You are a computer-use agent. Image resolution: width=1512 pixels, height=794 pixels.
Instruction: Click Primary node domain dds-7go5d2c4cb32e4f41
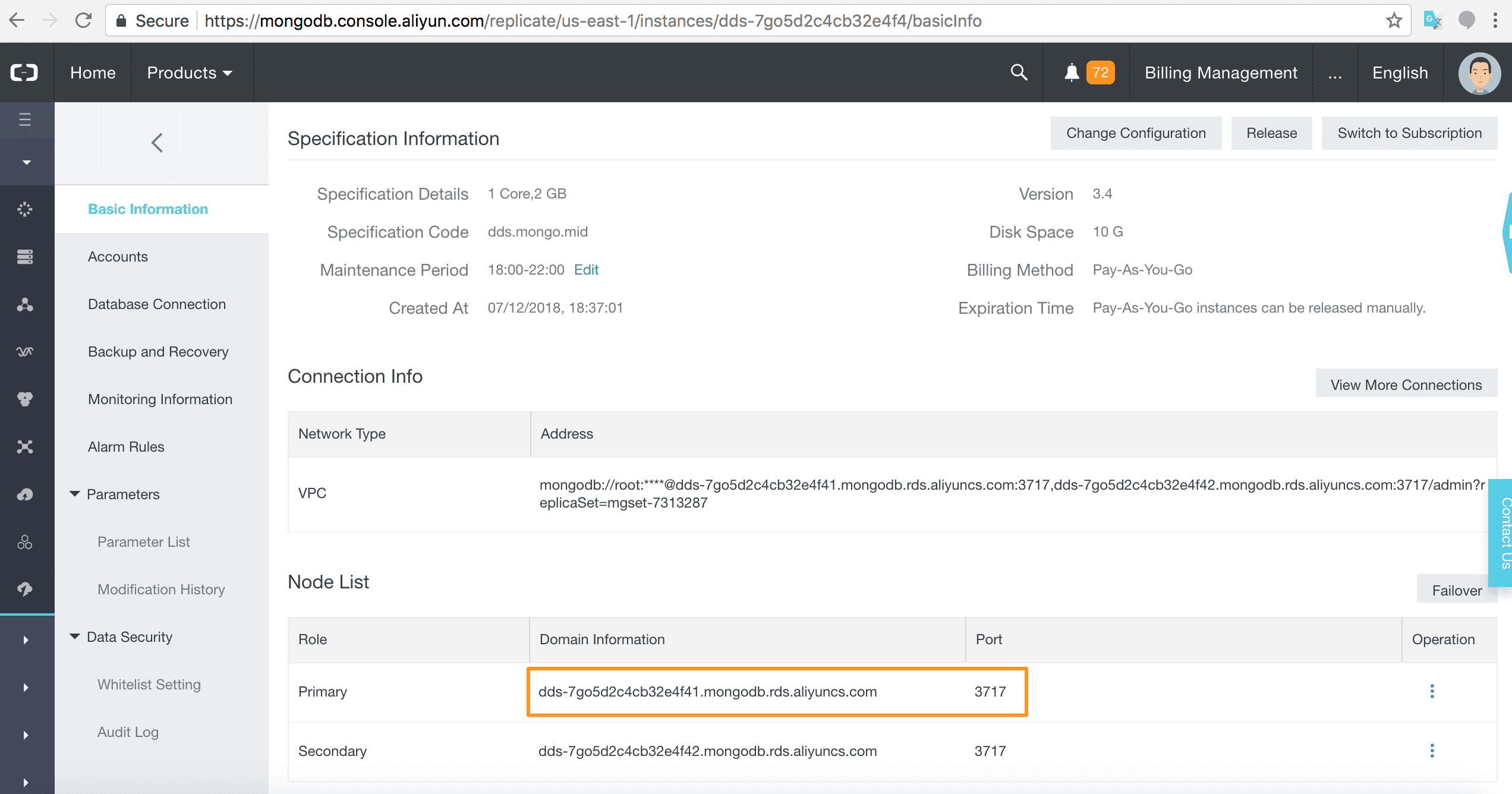[707, 692]
